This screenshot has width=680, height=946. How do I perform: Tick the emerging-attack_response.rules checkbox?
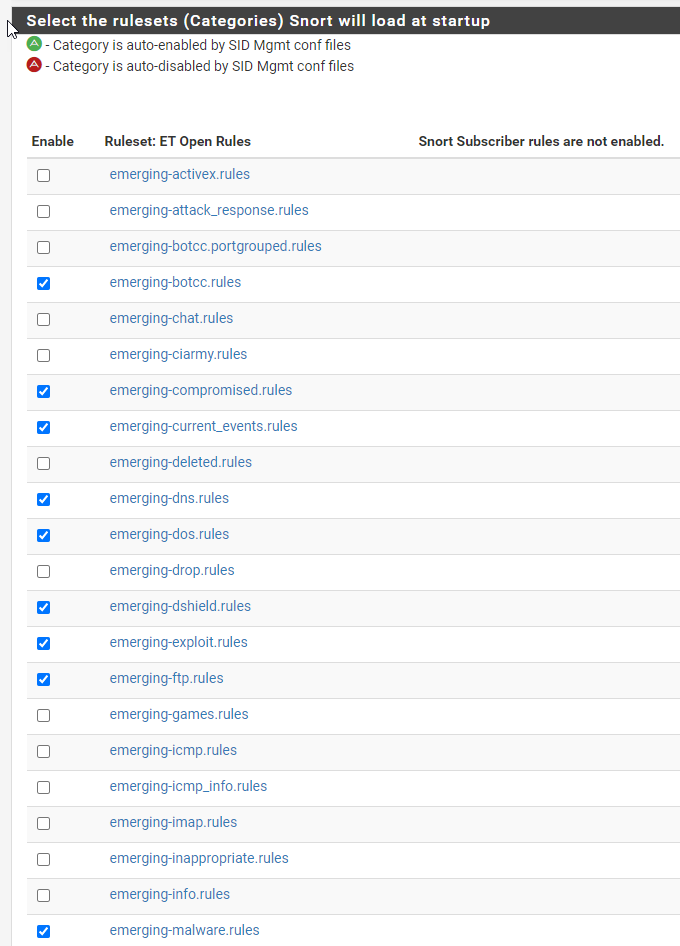tap(43, 212)
